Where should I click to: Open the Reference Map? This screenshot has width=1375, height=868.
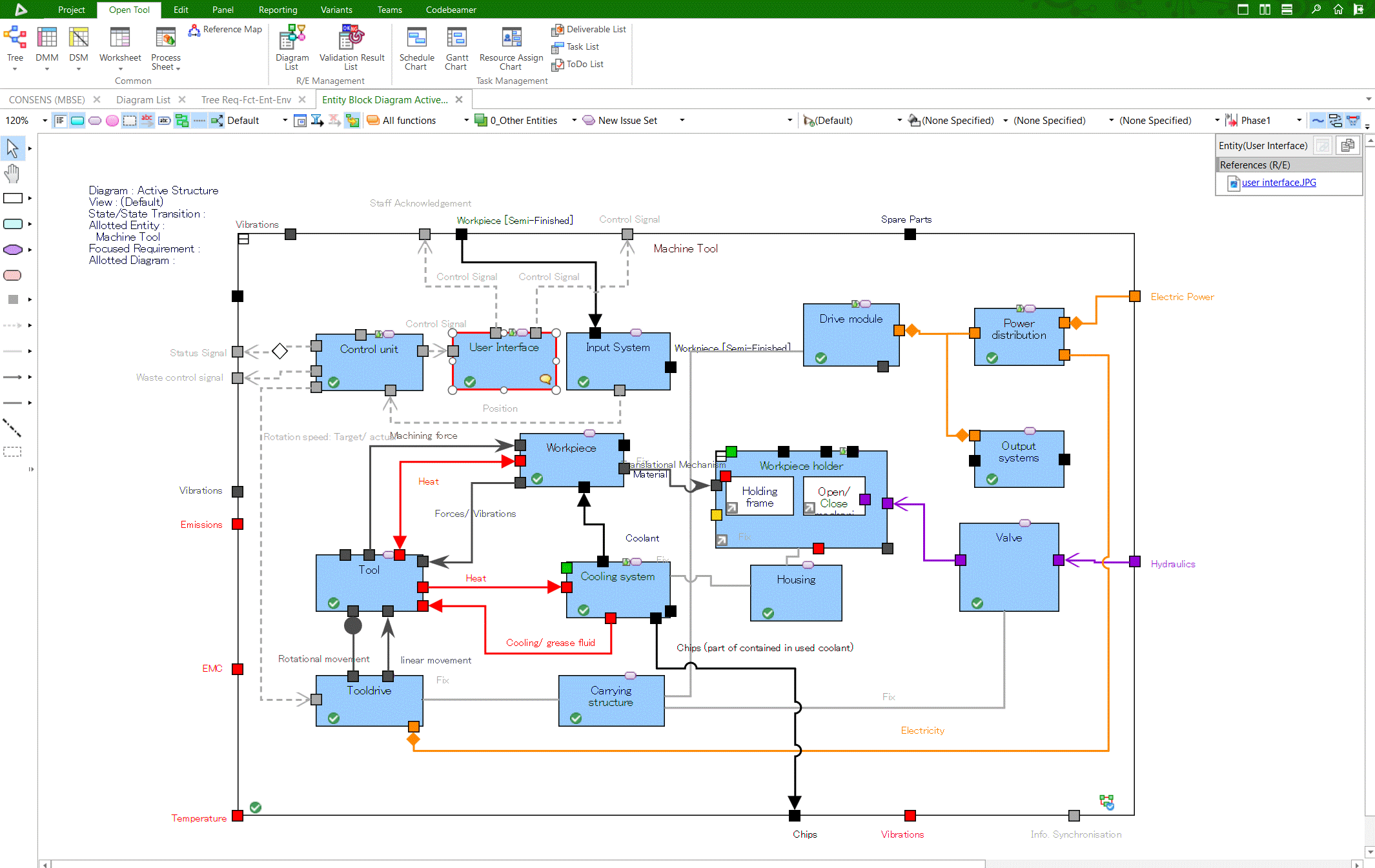pos(225,30)
